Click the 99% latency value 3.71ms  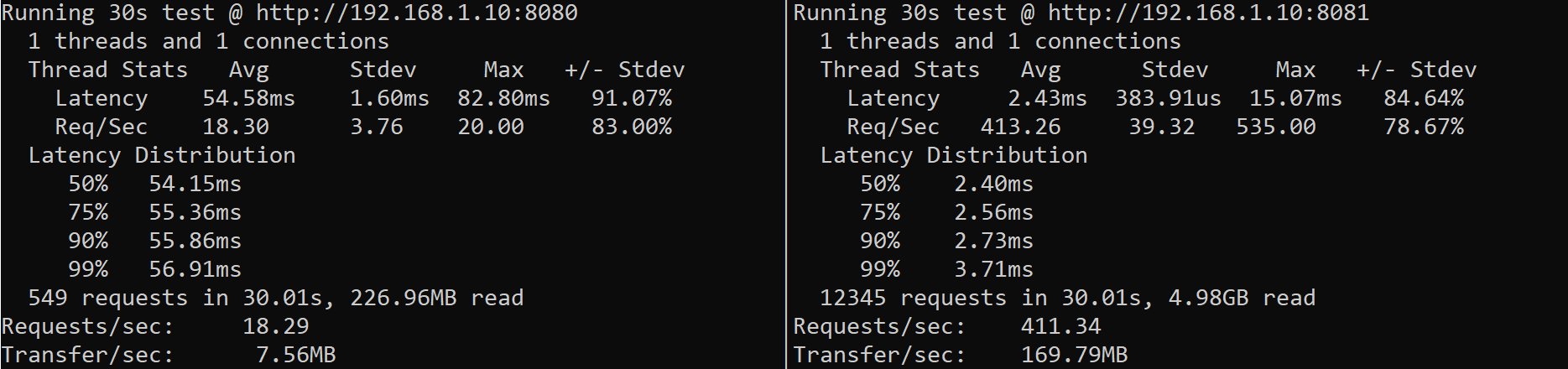[x=993, y=270]
